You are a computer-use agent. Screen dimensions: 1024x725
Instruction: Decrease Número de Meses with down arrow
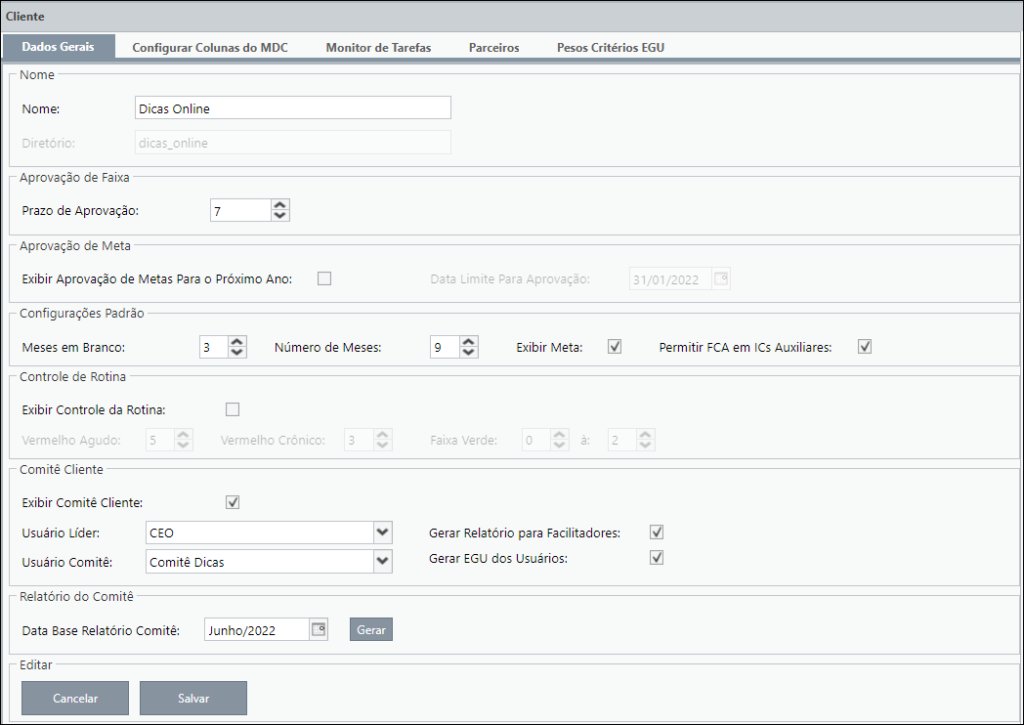pyautogui.click(x=468, y=352)
